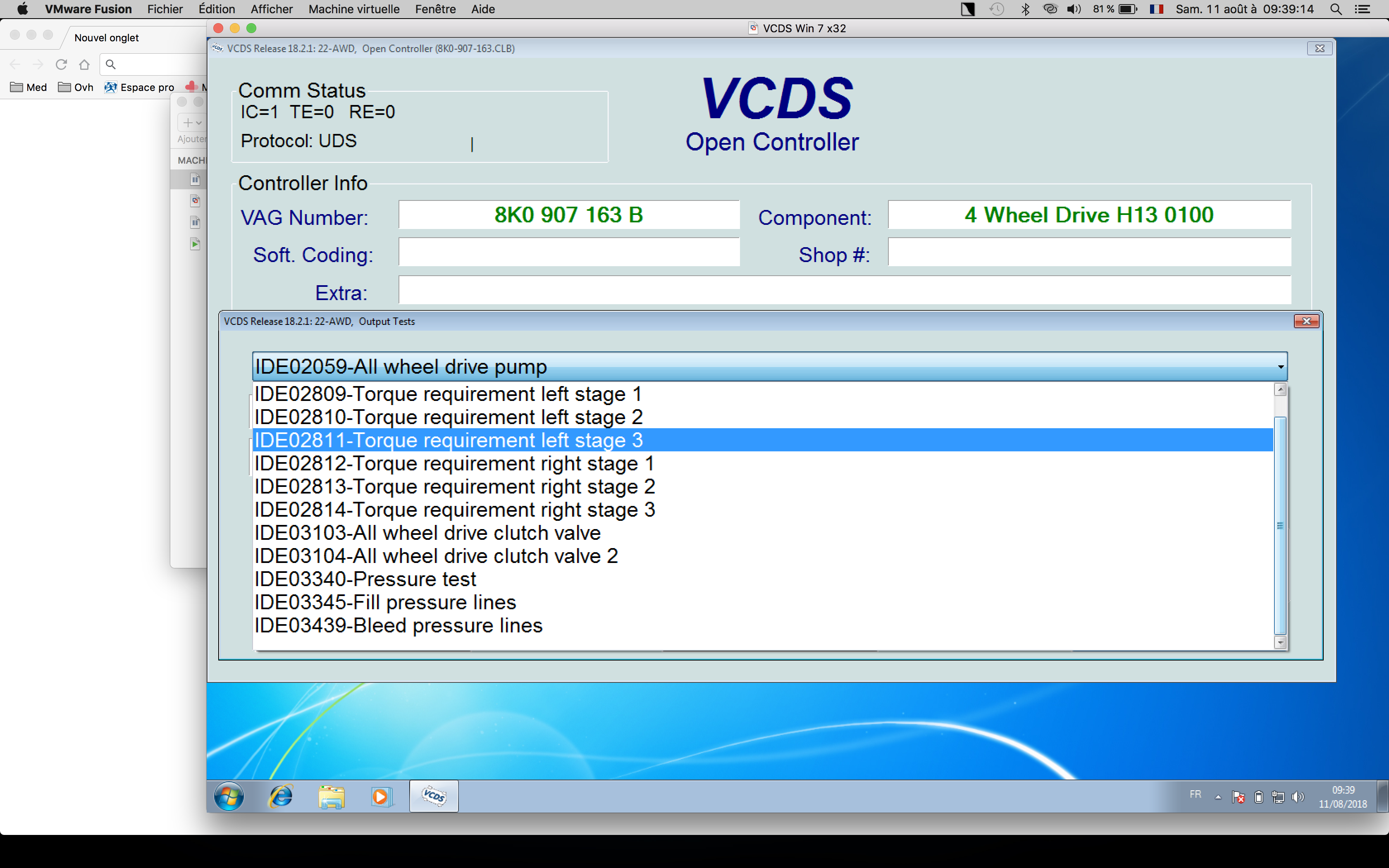Open Windows Explorer folder icon in taskbar
This screenshot has width=1389, height=868.
(332, 797)
